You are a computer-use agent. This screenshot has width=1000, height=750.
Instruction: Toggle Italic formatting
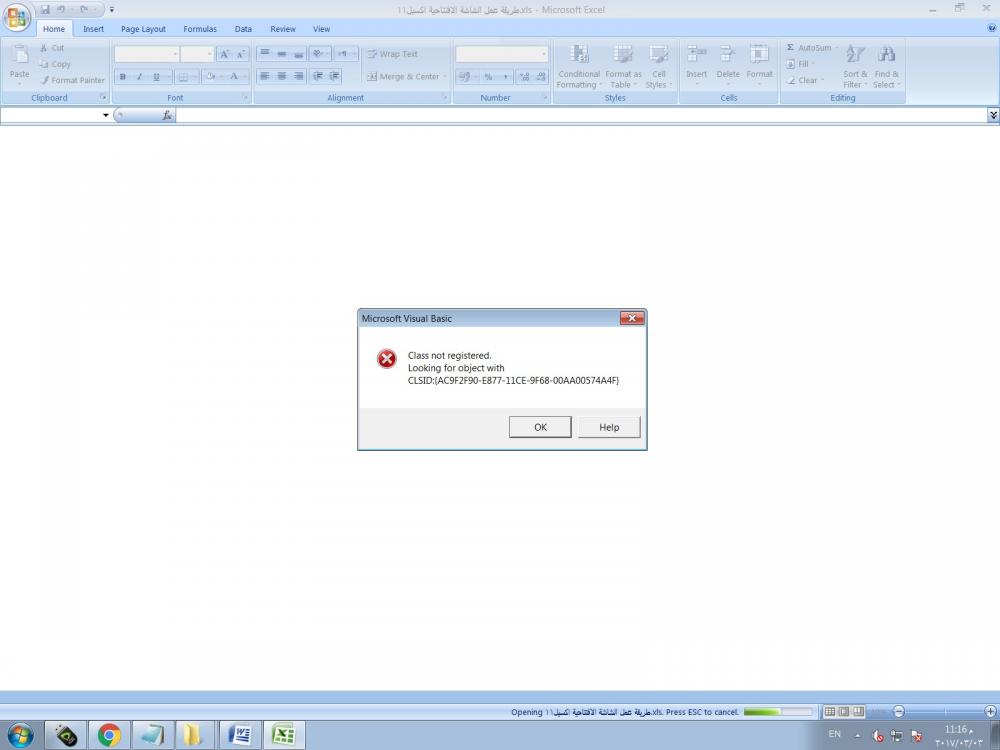coord(139,77)
